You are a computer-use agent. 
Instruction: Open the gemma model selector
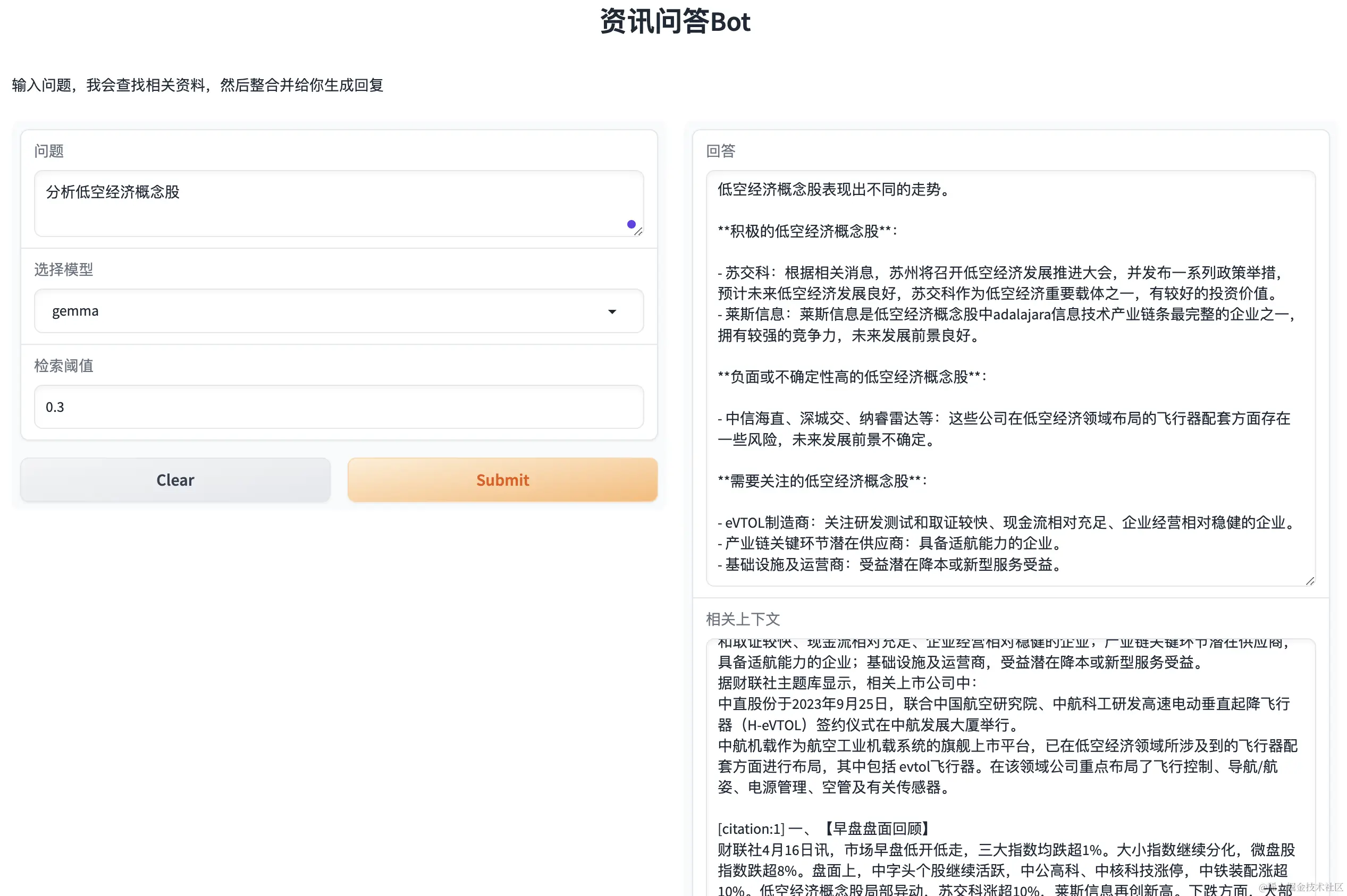click(338, 311)
